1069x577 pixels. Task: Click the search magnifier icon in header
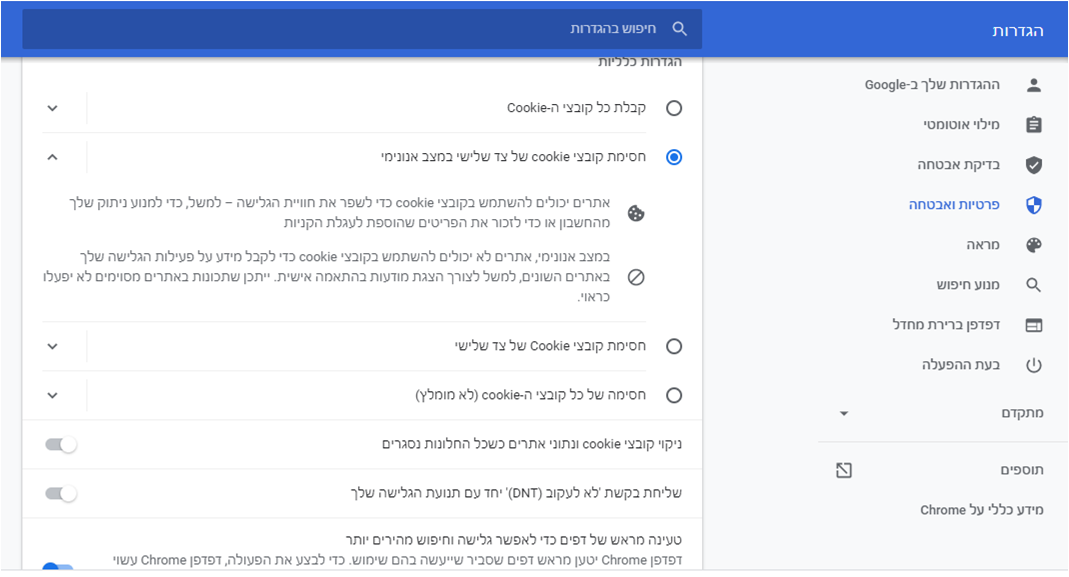(680, 29)
